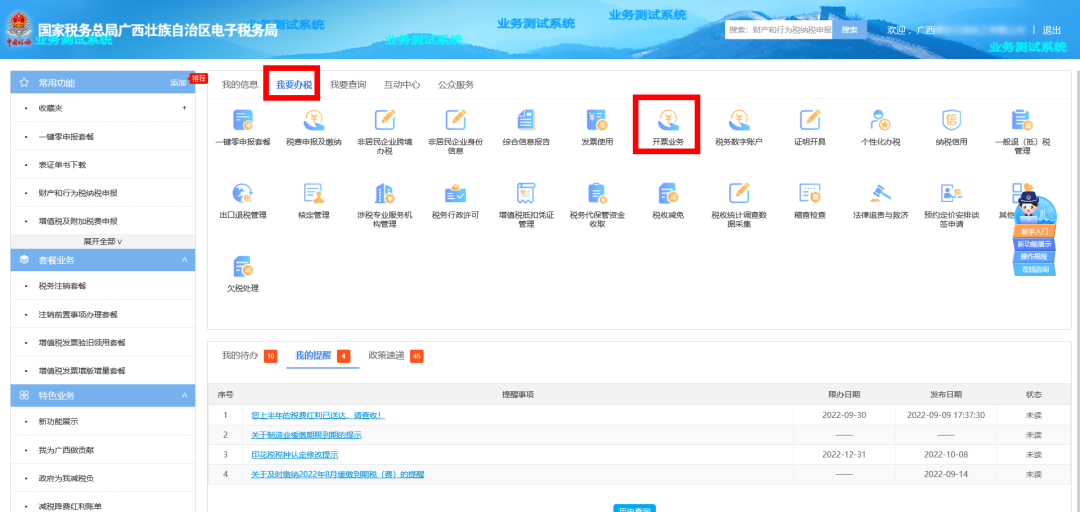Switch to 我要查询 tab

pos(348,85)
